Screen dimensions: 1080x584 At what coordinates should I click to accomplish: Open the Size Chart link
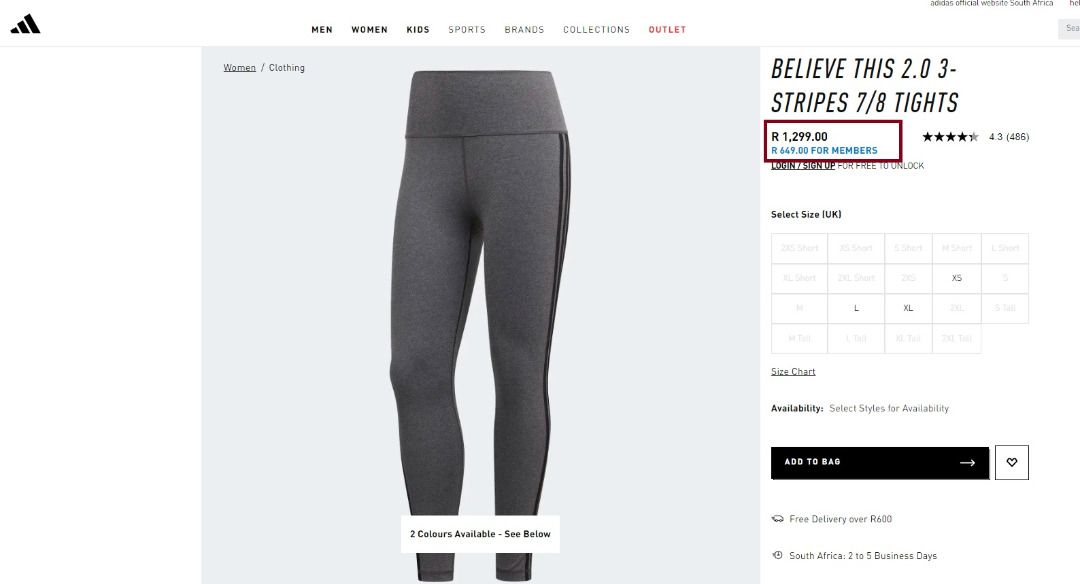point(793,371)
